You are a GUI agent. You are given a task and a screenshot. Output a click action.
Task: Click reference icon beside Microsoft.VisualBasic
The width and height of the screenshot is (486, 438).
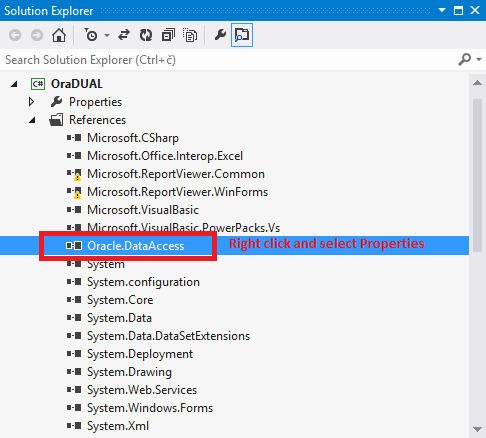click(74, 209)
